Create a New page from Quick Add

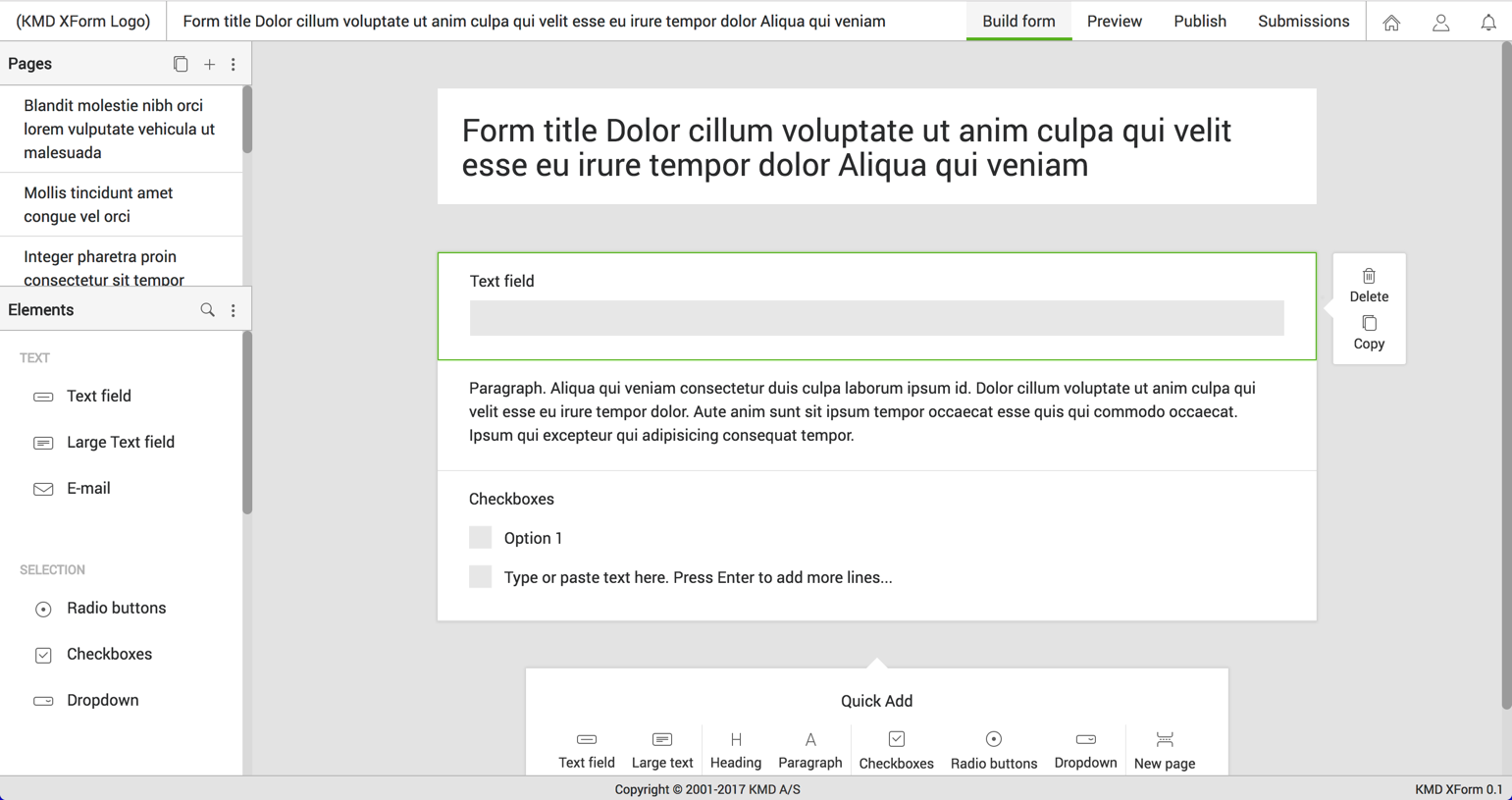[x=1163, y=748]
